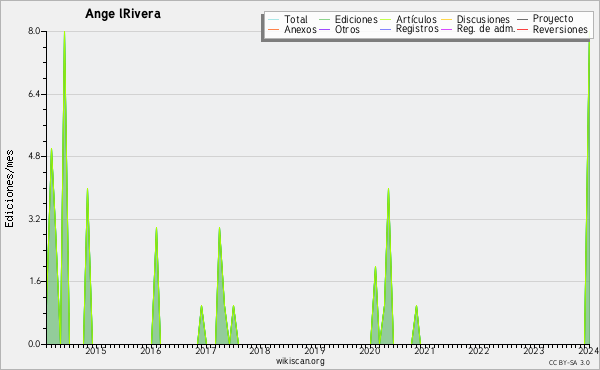The height and width of the screenshot is (370, 600).
Task: Click the CC BY-SA 3.0 license text
Action: click(569, 362)
